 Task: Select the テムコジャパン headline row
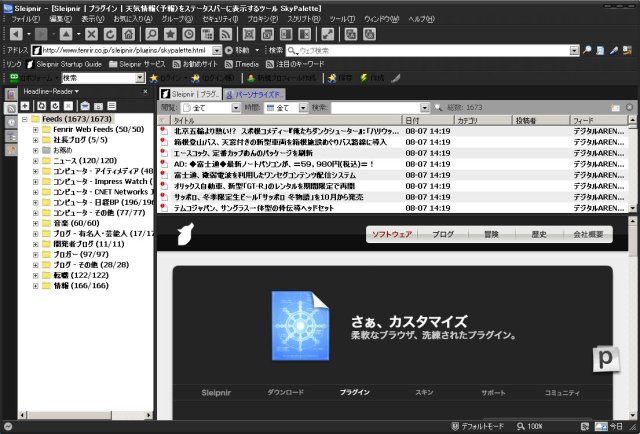click(x=392, y=208)
